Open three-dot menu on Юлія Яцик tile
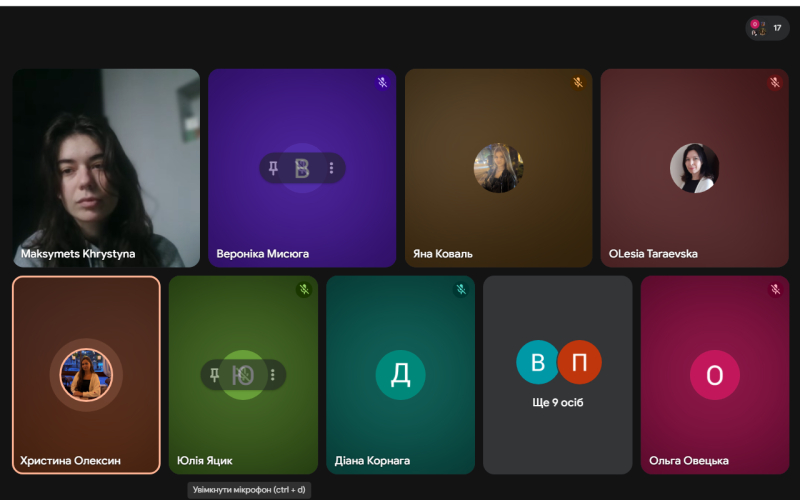Image resolution: width=800 pixels, height=500 pixels. [x=272, y=375]
